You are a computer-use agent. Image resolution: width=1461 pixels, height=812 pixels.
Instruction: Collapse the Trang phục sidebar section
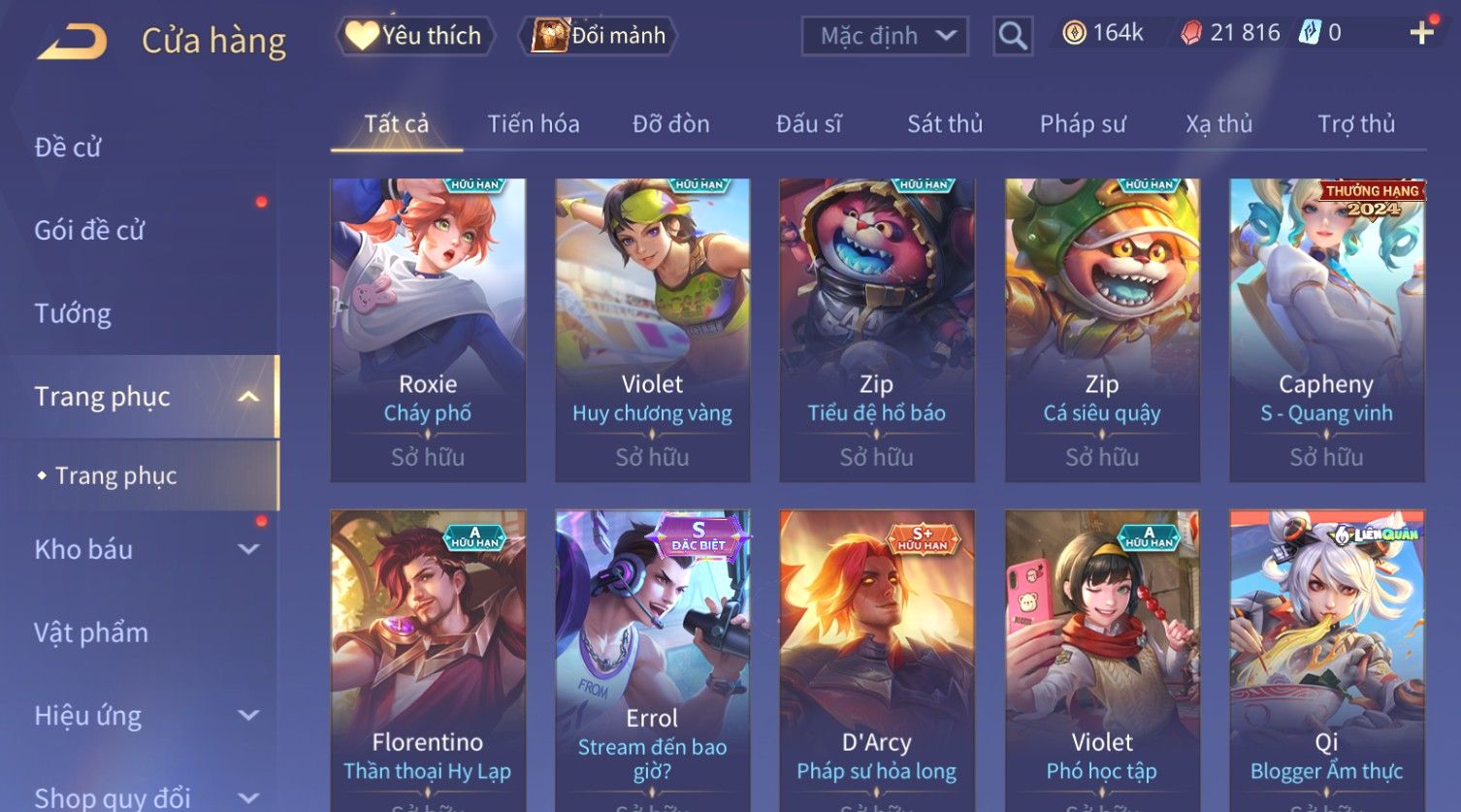click(x=248, y=397)
